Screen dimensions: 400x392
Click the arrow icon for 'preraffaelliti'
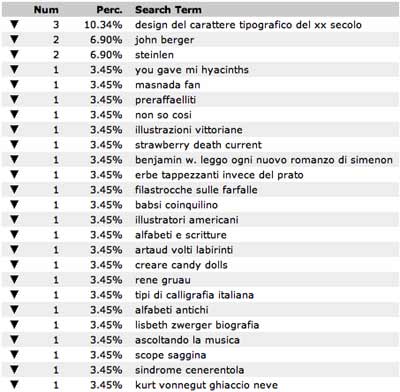[14, 99]
